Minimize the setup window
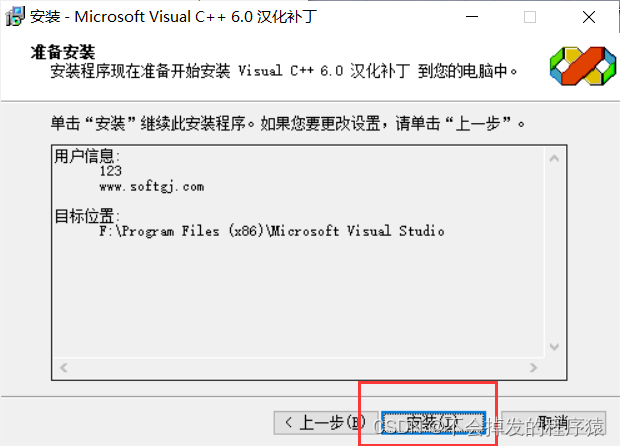This screenshot has width=620, height=446. [x=472, y=17]
